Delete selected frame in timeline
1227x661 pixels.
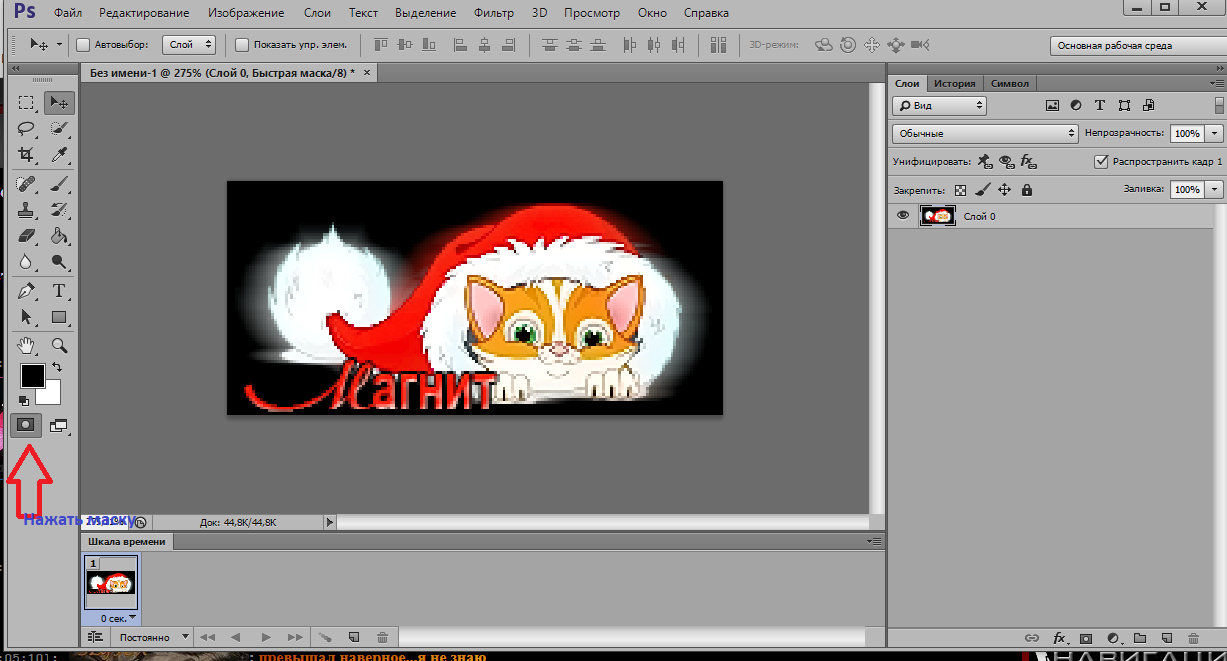point(382,637)
